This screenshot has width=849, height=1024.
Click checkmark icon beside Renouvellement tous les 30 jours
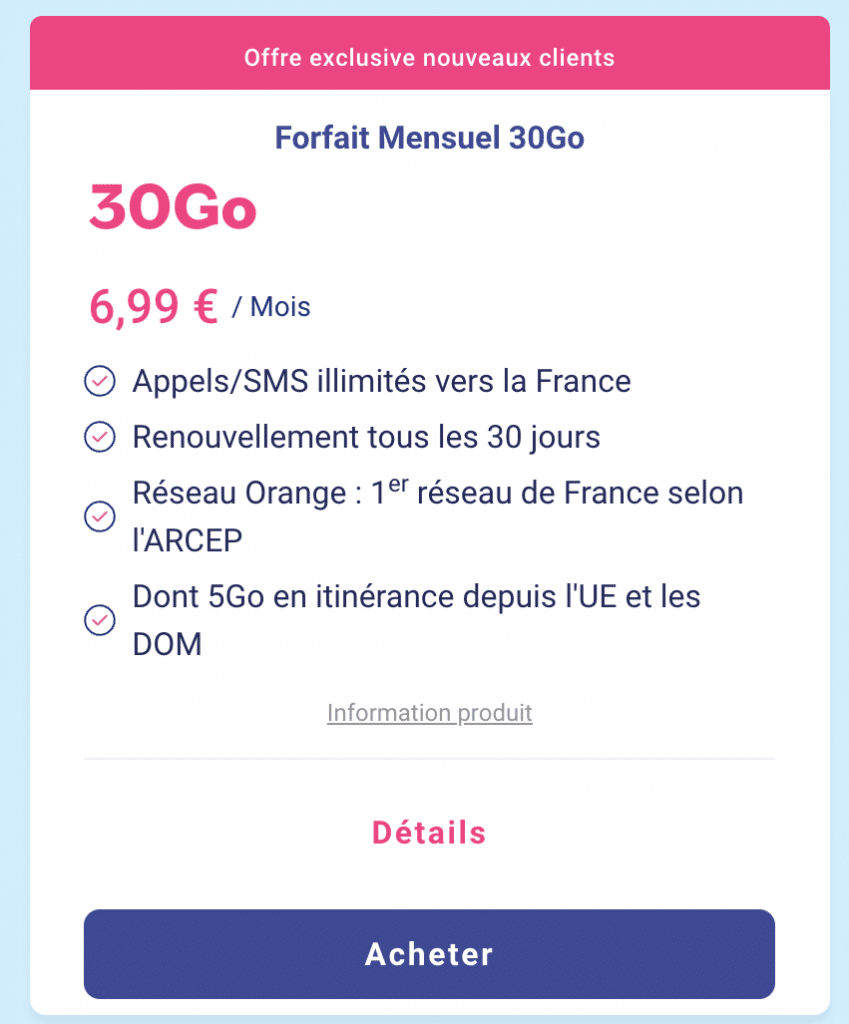pyautogui.click(x=100, y=437)
